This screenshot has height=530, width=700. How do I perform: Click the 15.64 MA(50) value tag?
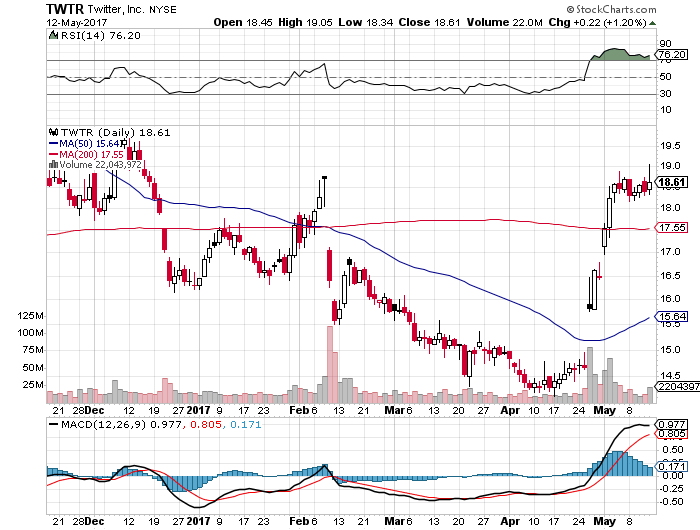coord(672,317)
